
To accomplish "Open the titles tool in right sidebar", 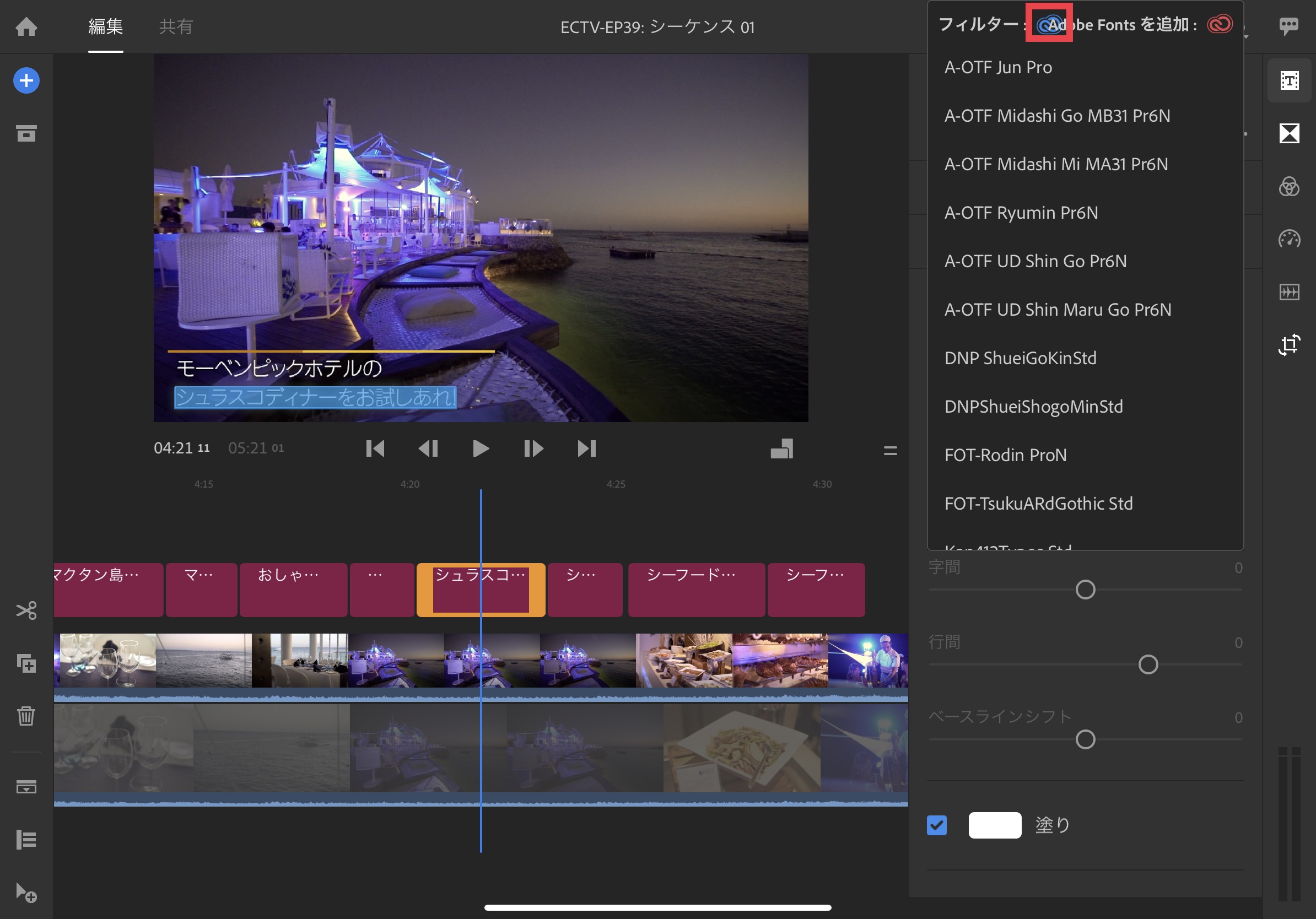I will point(1289,81).
